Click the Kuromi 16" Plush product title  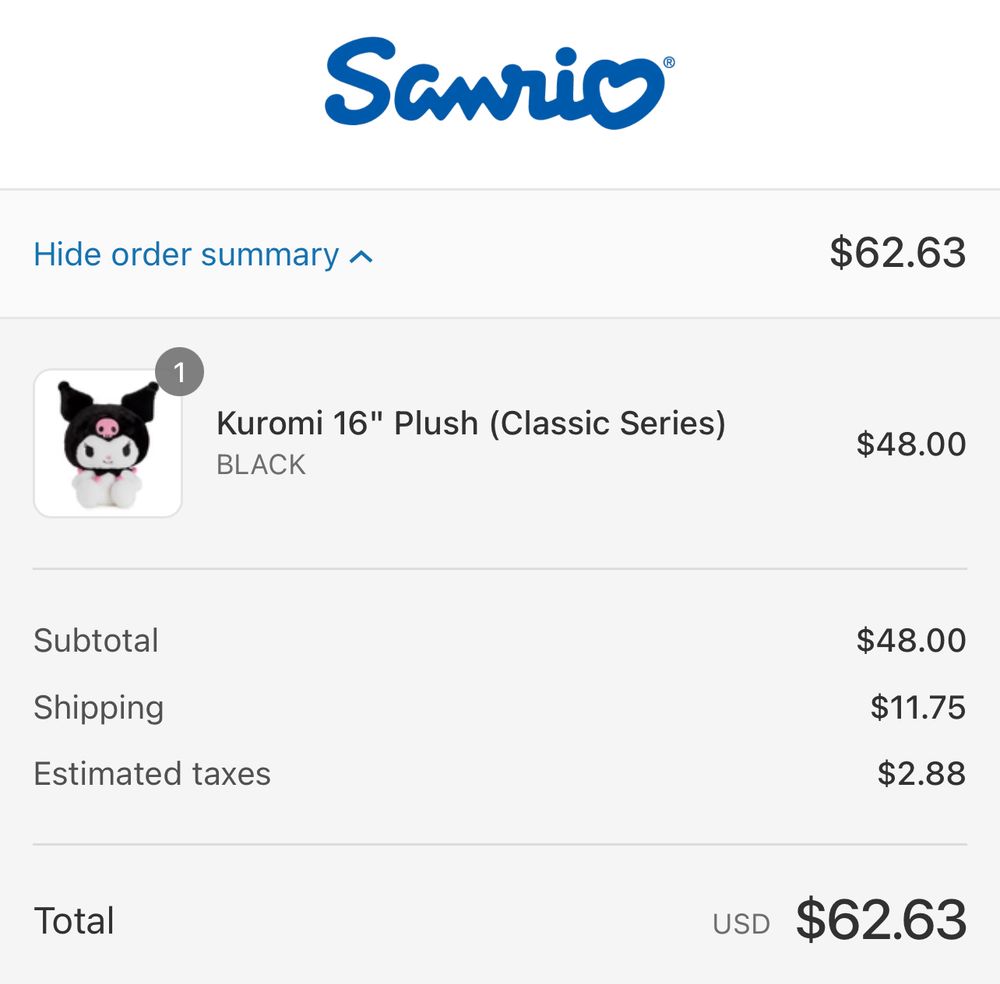click(x=471, y=423)
